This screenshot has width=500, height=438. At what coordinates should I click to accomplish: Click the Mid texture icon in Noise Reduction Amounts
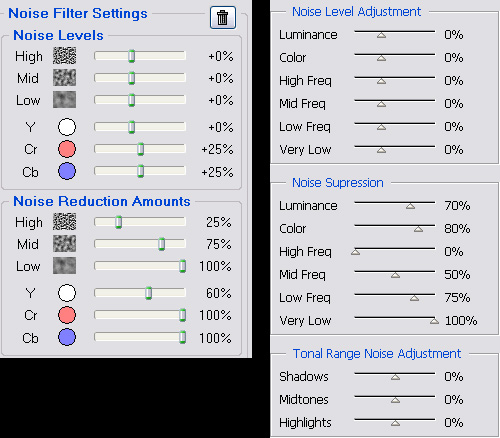click(64, 244)
